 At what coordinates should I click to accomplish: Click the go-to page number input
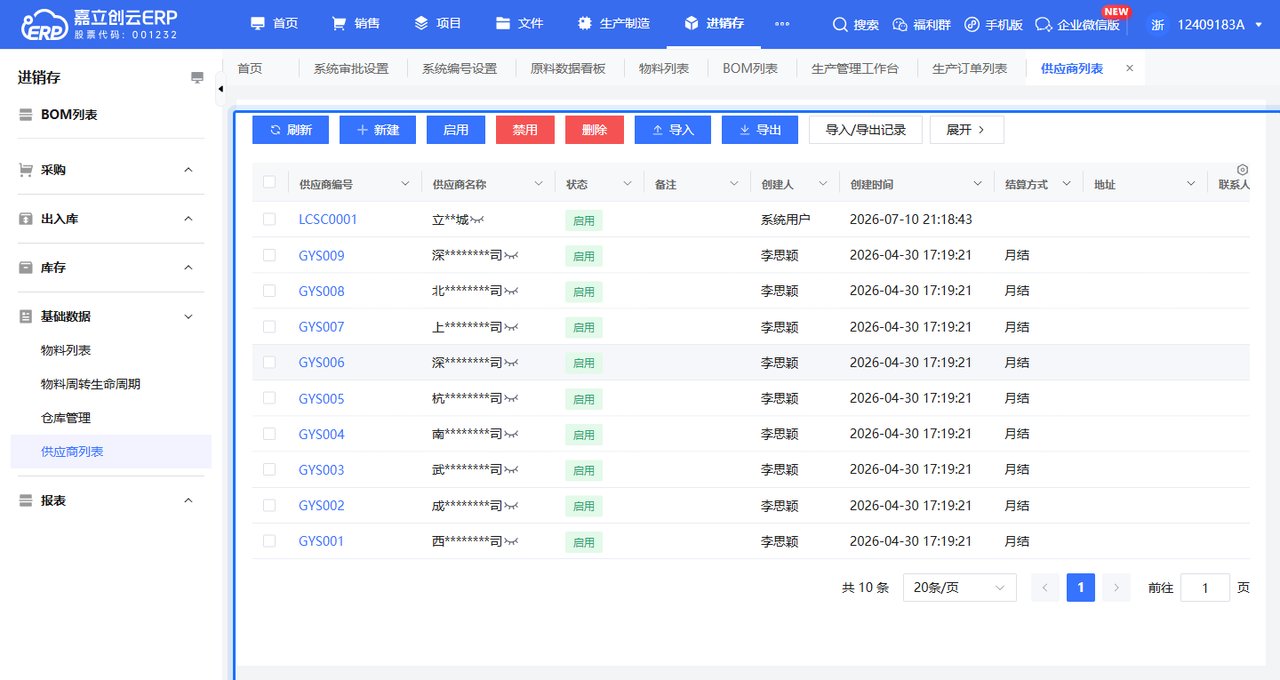click(x=1205, y=588)
